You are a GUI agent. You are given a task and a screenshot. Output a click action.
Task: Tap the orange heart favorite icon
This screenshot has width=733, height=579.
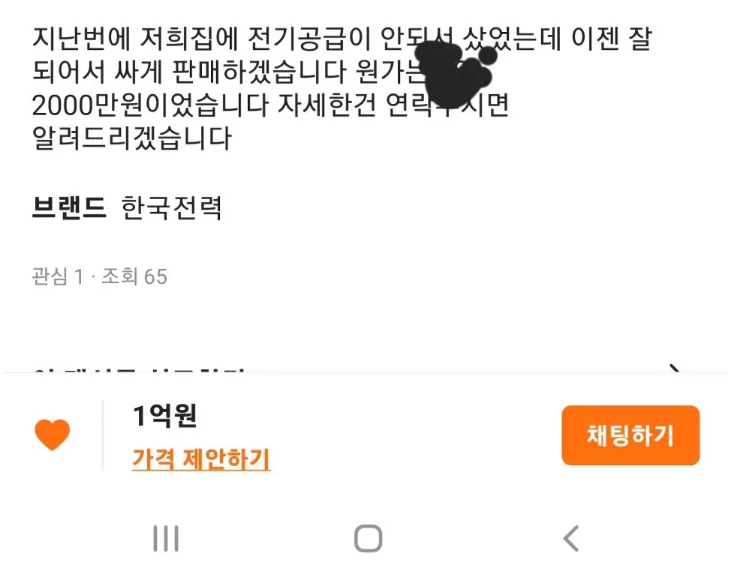click(52, 435)
